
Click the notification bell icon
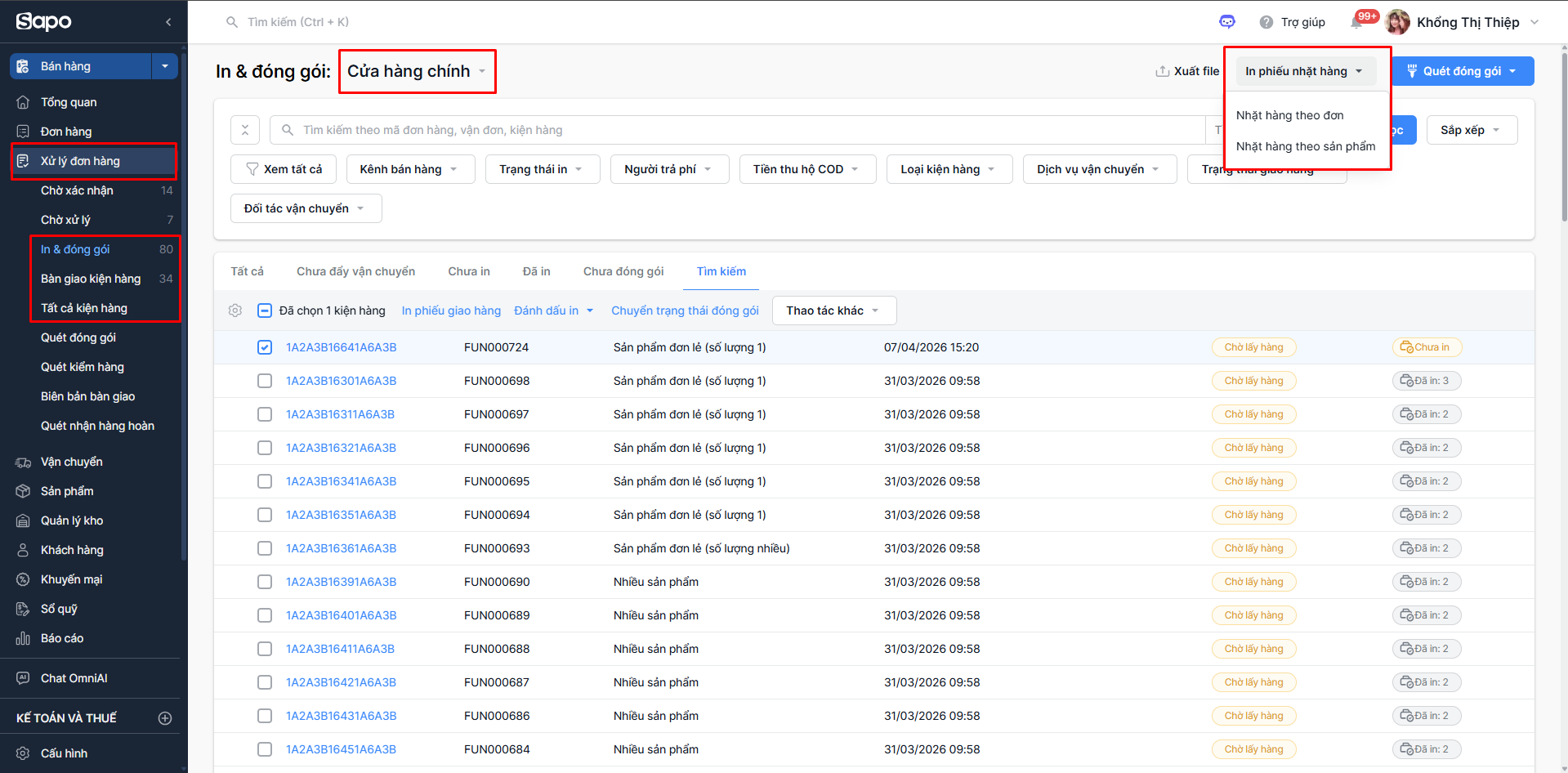pyautogui.click(x=1357, y=23)
